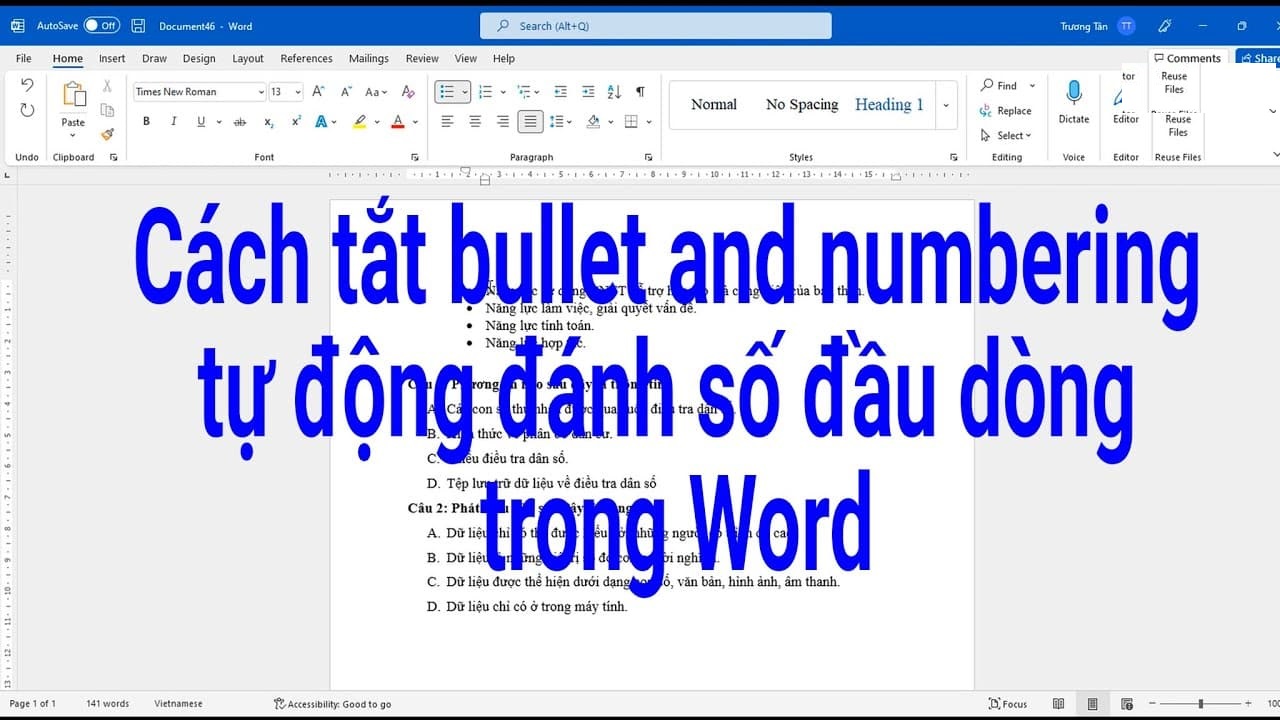Apply No Spacing style
This screenshot has width=1280, height=720.
pos(802,104)
